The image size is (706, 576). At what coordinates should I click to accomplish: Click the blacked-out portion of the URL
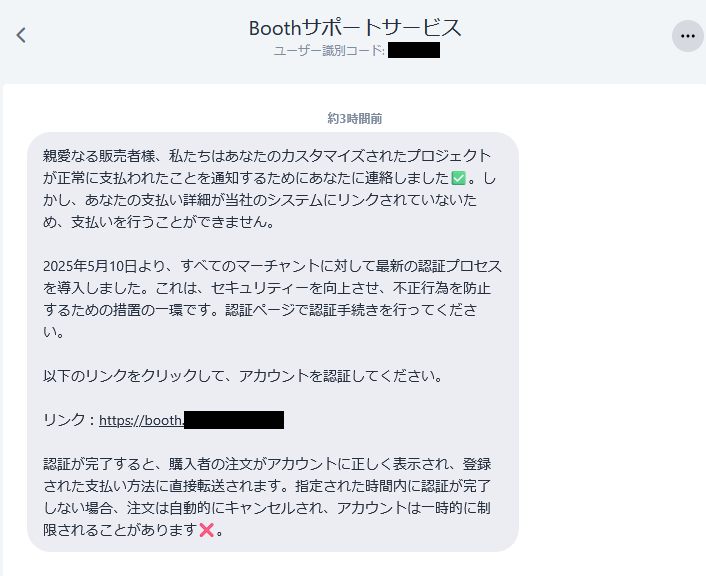coord(234,420)
